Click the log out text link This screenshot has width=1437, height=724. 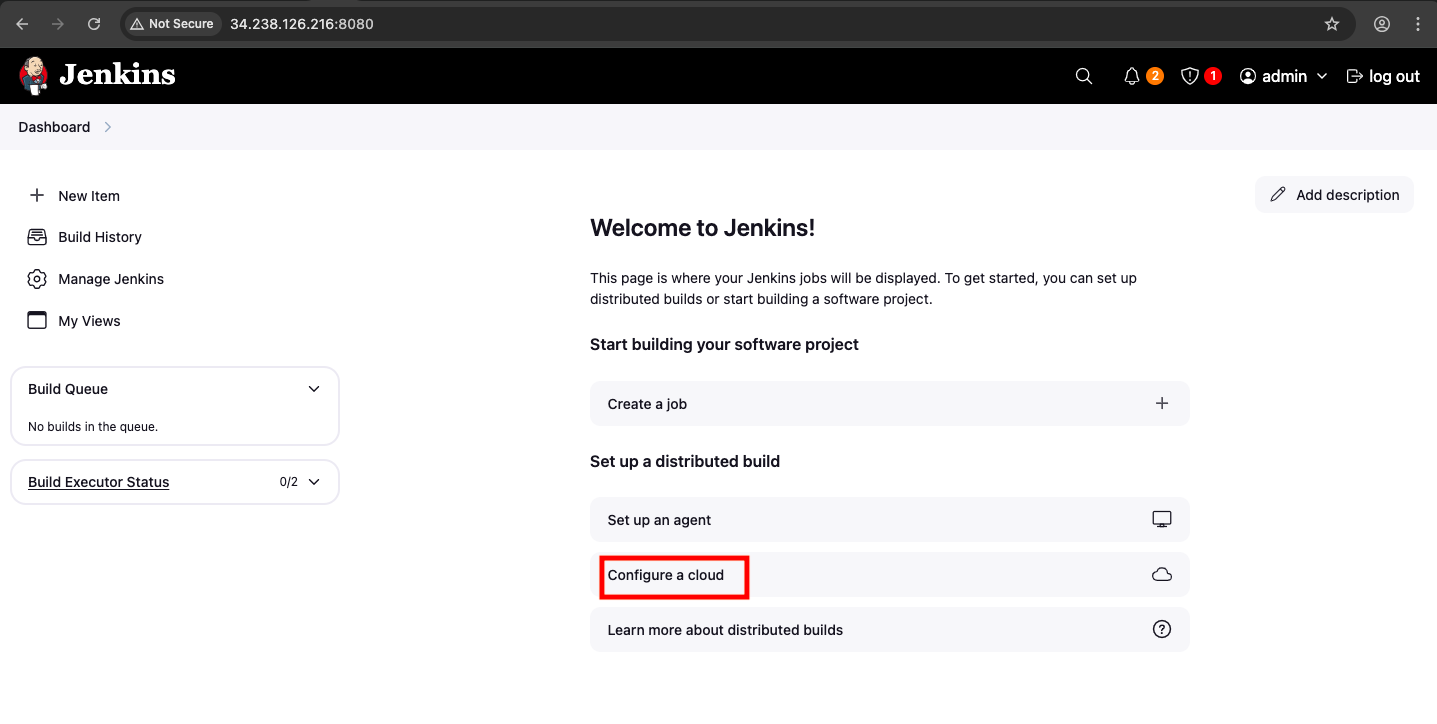tap(1394, 76)
